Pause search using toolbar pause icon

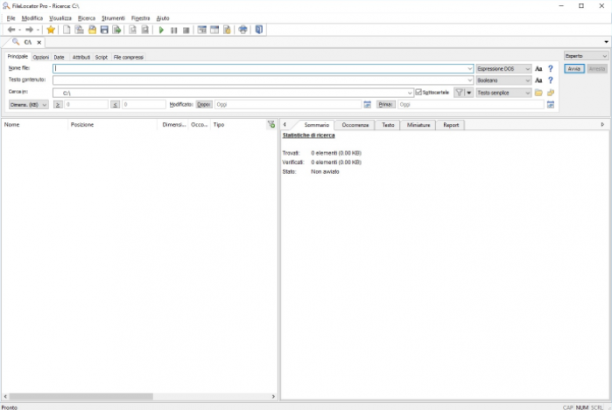click(174, 30)
